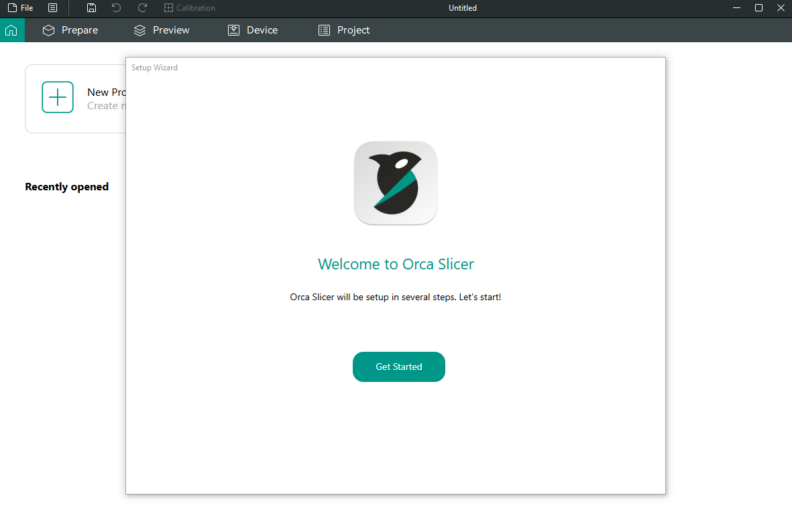
Task: Switch to the Device tab
Action: [253, 30]
